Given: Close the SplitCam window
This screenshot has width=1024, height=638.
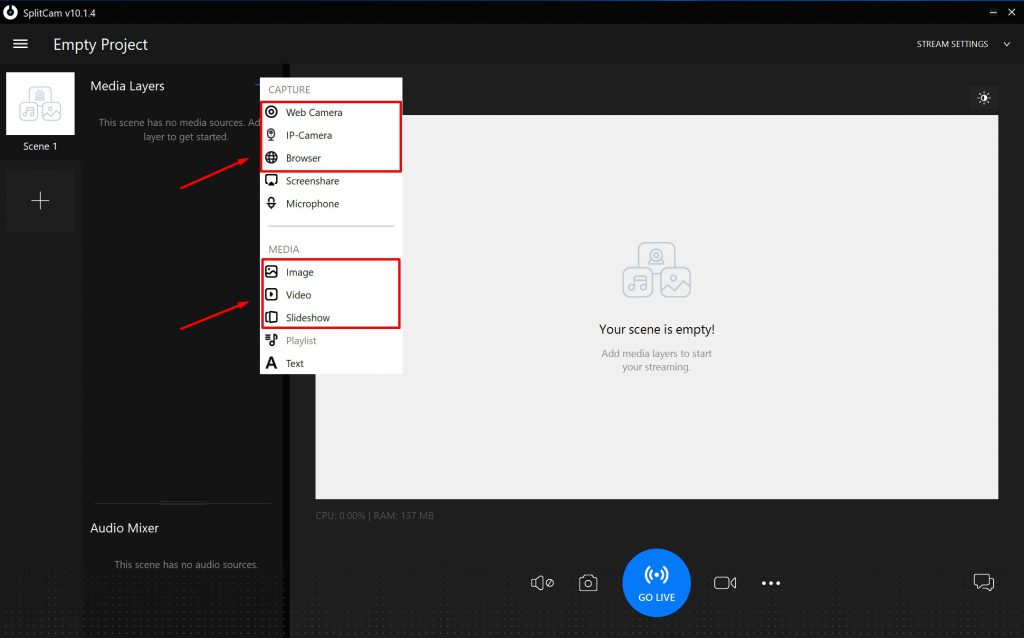Looking at the screenshot, I should click(x=1012, y=12).
